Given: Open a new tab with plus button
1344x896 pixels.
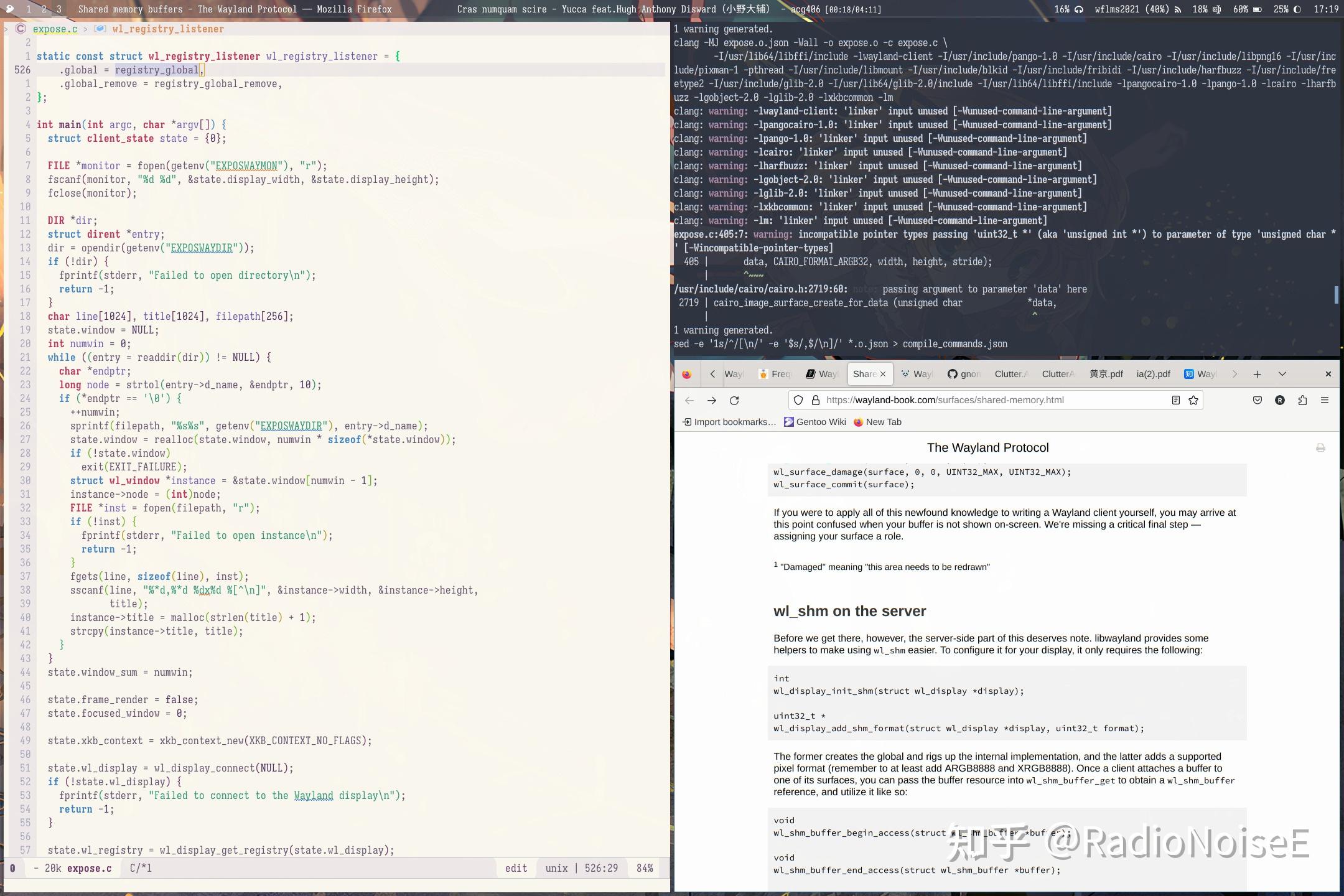Looking at the screenshot, I should pos(1257,374).
